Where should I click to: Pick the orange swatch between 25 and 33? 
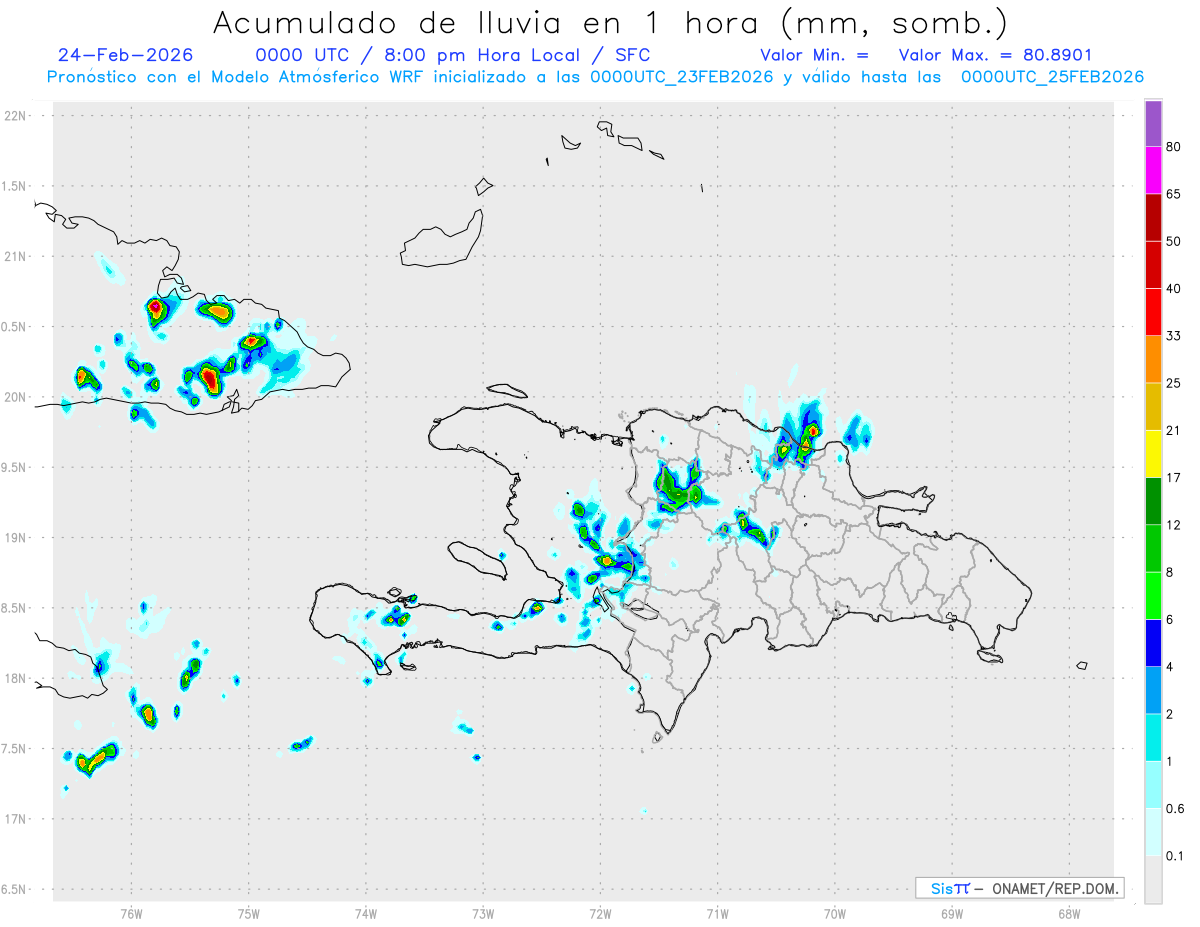pos(1153,359)
